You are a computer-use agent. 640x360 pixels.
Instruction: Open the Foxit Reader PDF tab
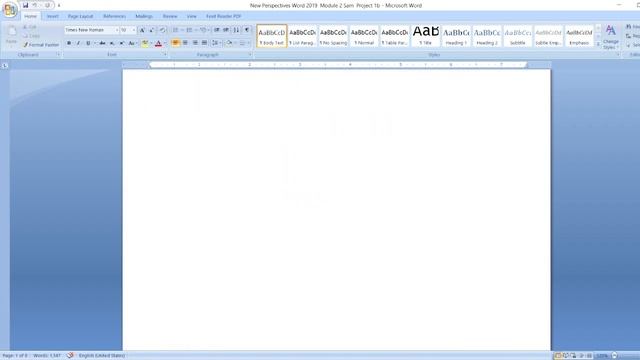tap(223, 16)
